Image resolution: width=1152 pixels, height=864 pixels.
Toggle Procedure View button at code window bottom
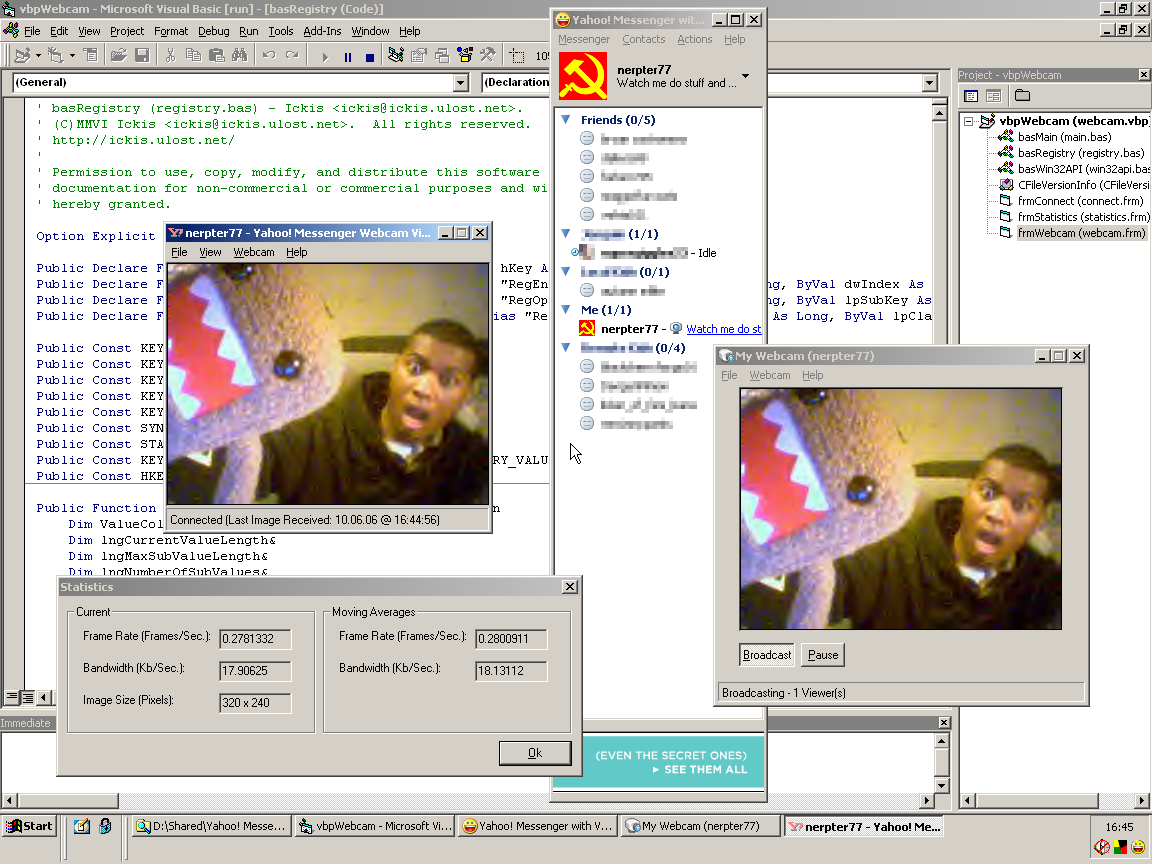click(12, 696)
